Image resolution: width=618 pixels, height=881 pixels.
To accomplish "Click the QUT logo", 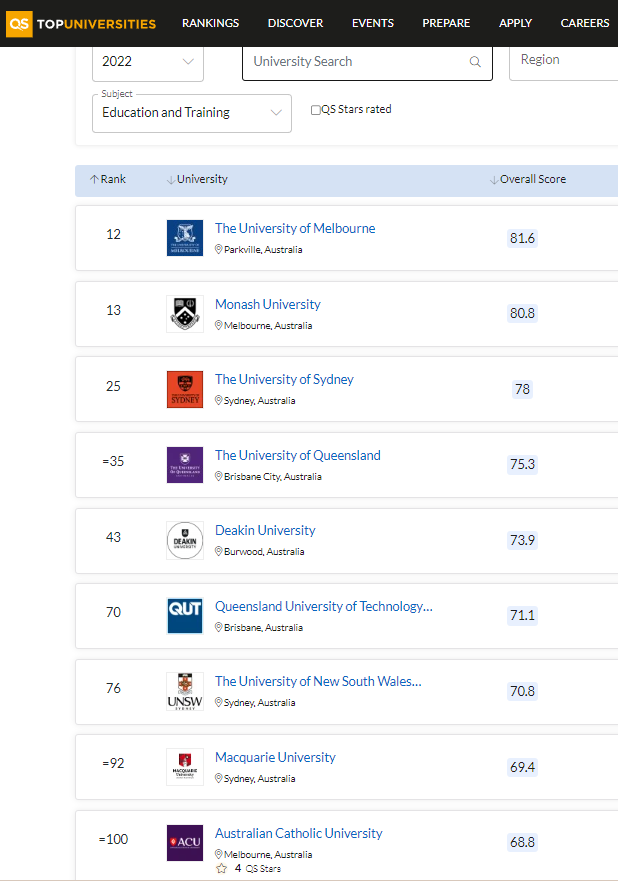I will point(185,616).
